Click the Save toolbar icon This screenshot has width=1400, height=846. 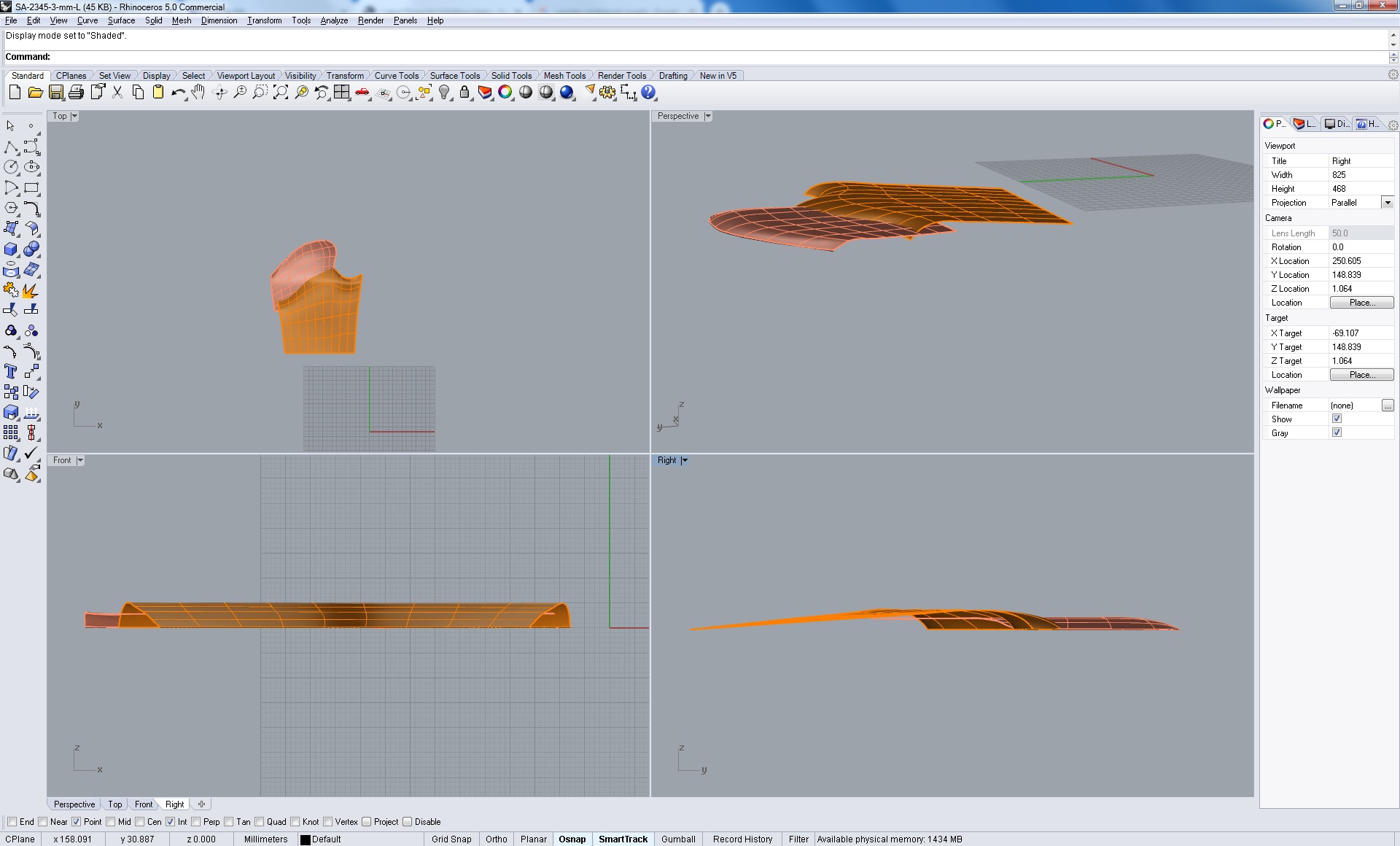[x=56, y=93]
